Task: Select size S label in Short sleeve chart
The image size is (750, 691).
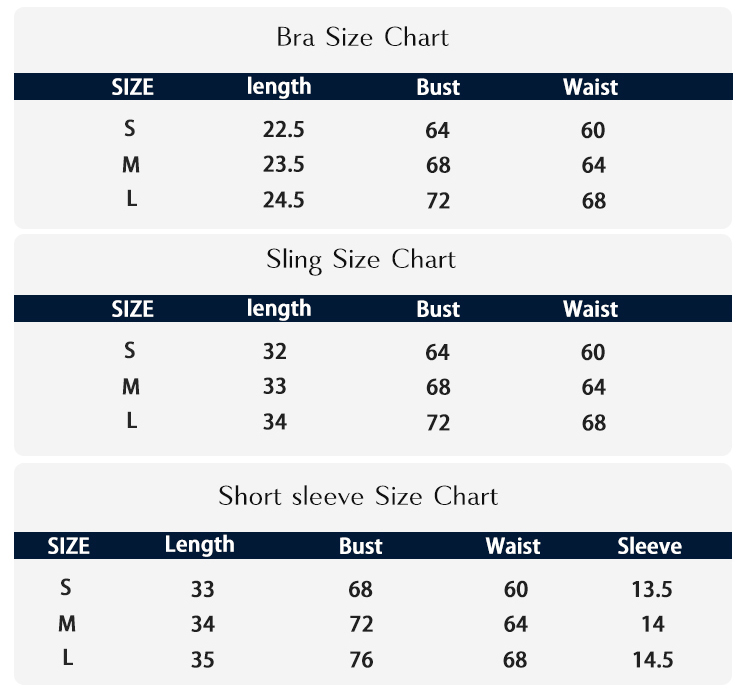Action: pyautogui.click(x=66, y=587)
